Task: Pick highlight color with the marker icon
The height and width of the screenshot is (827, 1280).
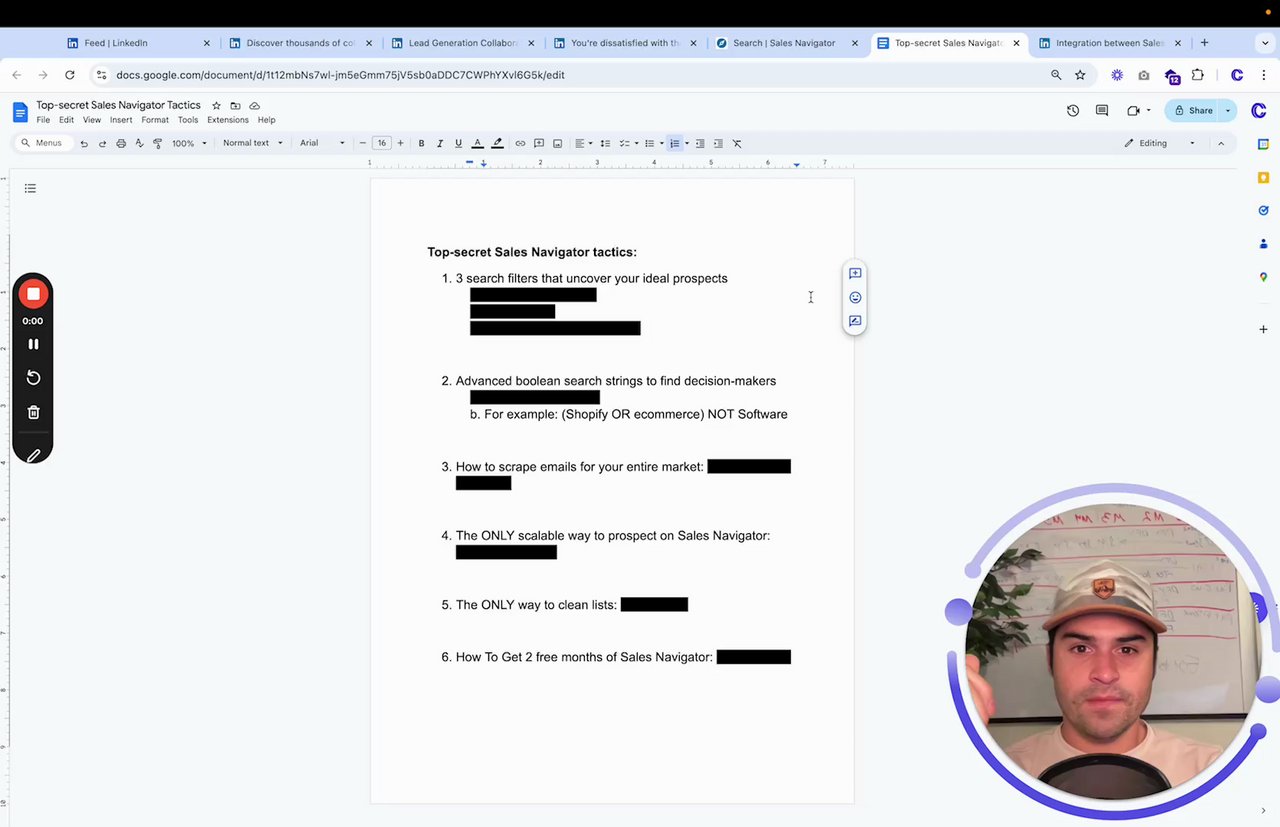Action: (497, 143)
